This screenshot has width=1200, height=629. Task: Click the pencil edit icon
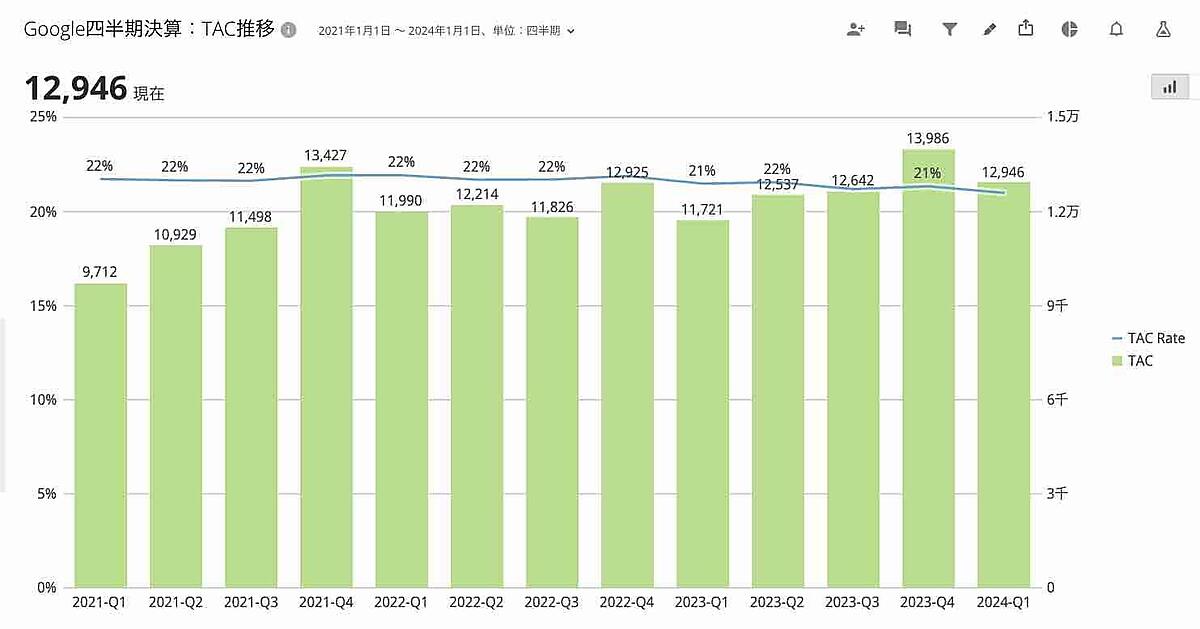(x=989, y=29)
